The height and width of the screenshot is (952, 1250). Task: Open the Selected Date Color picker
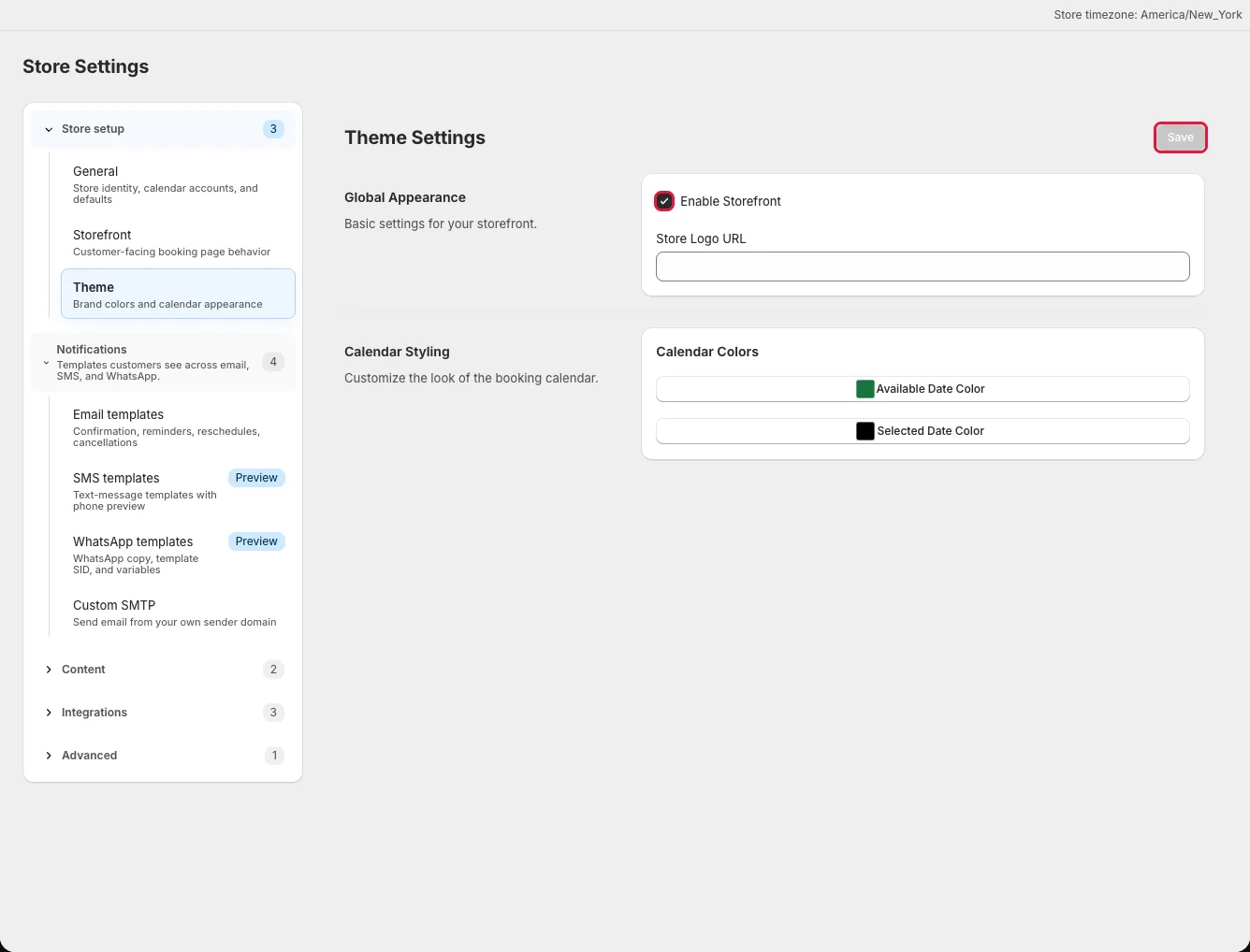point(923,431)
